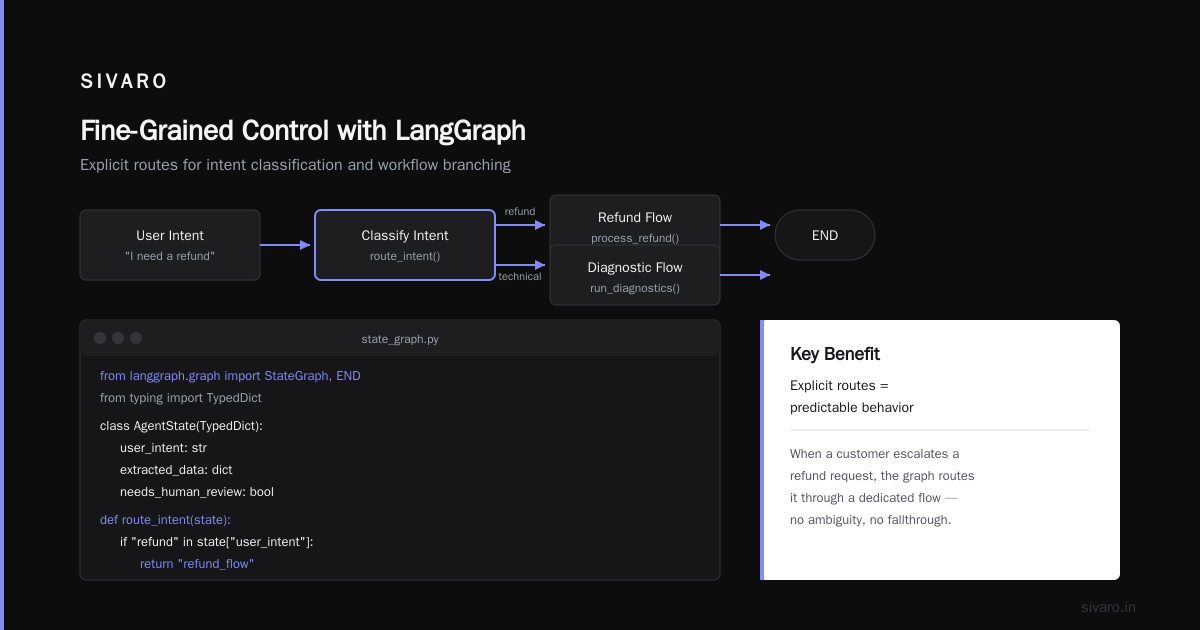Click "no ambiguity, no fallthrough." text
Screen dimensions: 1200x630
coord(870,520)
